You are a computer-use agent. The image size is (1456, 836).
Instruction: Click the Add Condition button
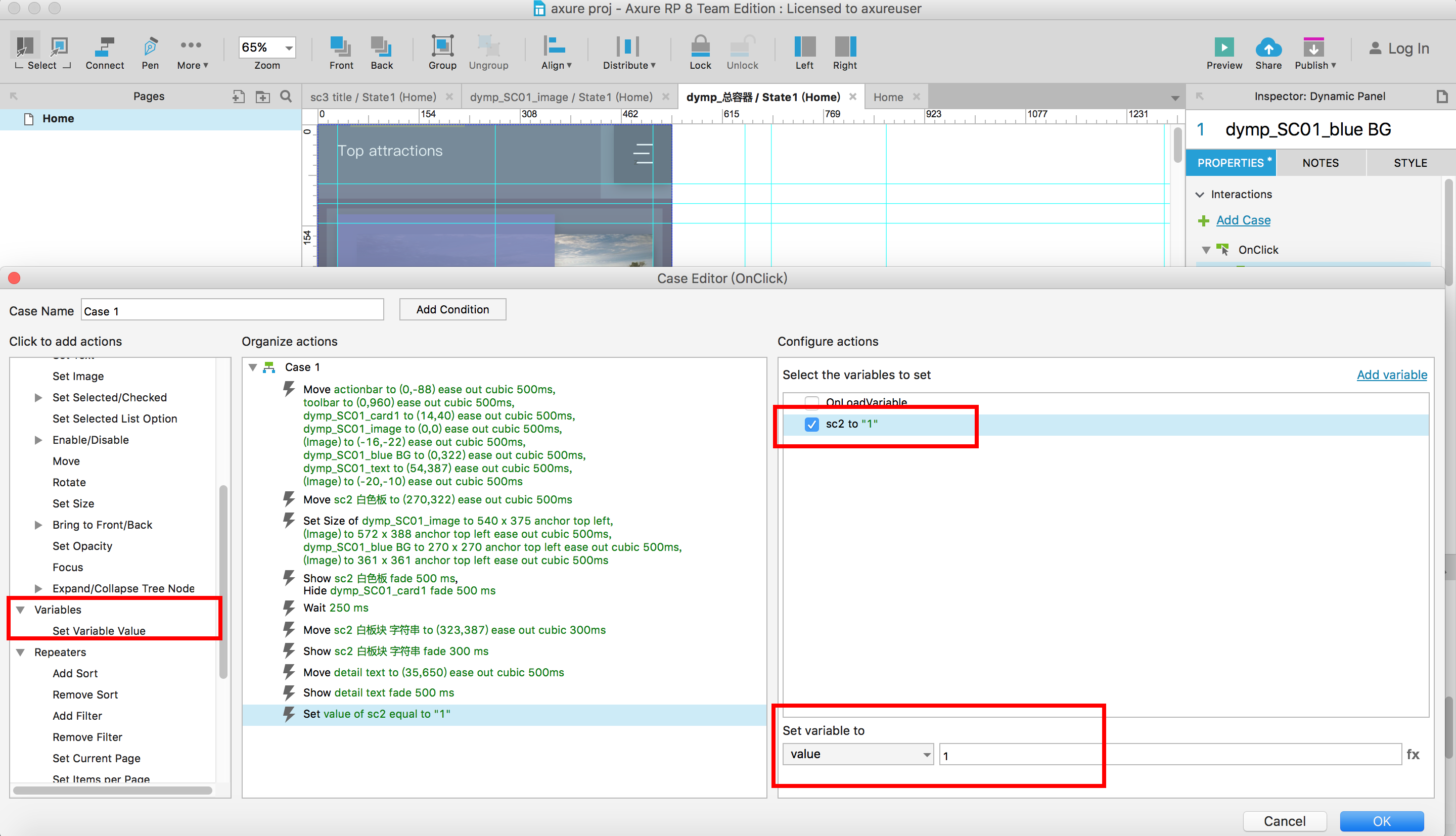[452, 309]
